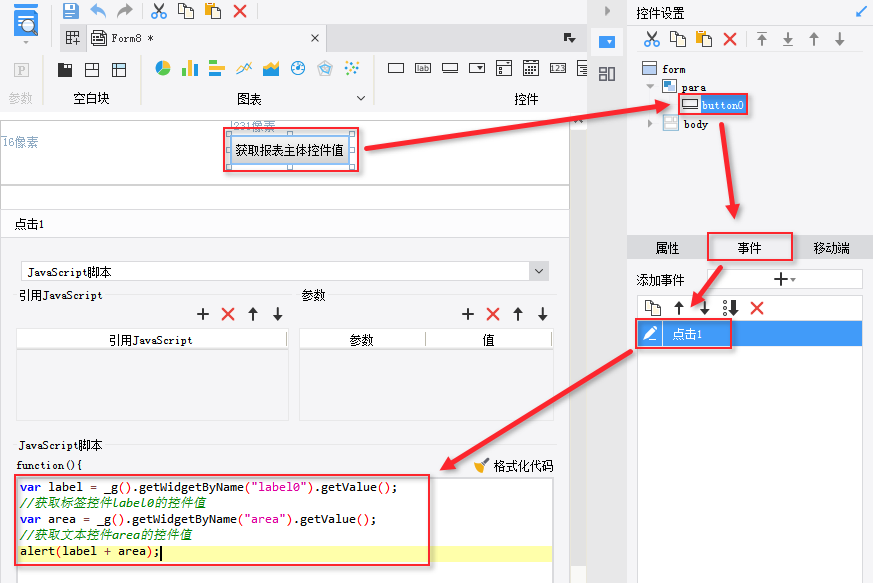Copy widget in 控件设置 panel

coord(678,39)
